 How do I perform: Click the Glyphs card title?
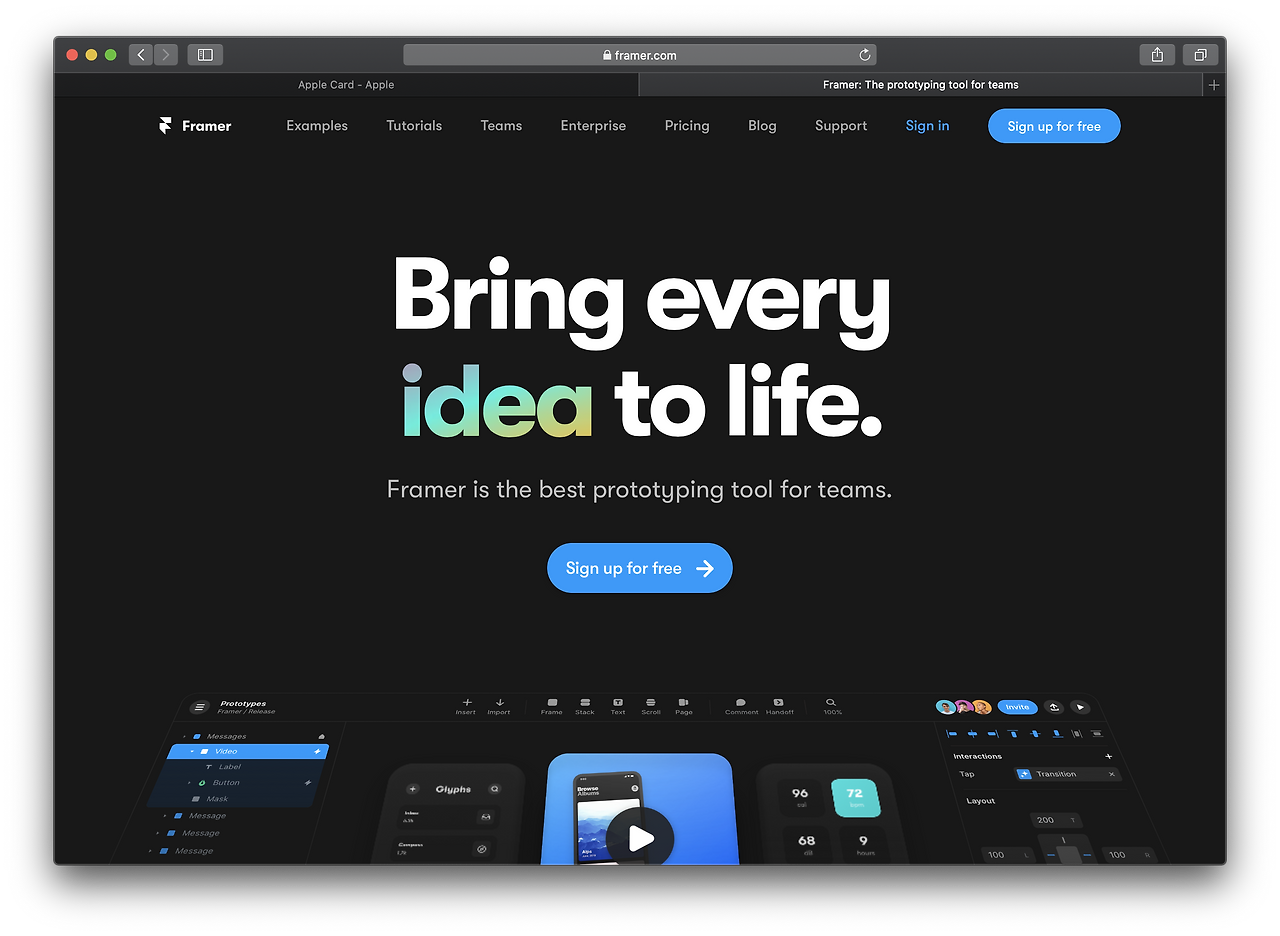(x=453, y=789)
